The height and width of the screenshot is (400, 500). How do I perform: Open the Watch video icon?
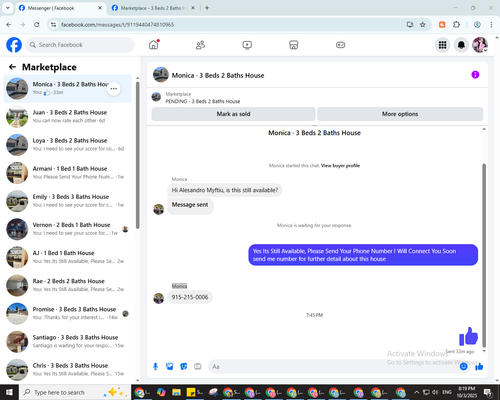pos(247,45)
